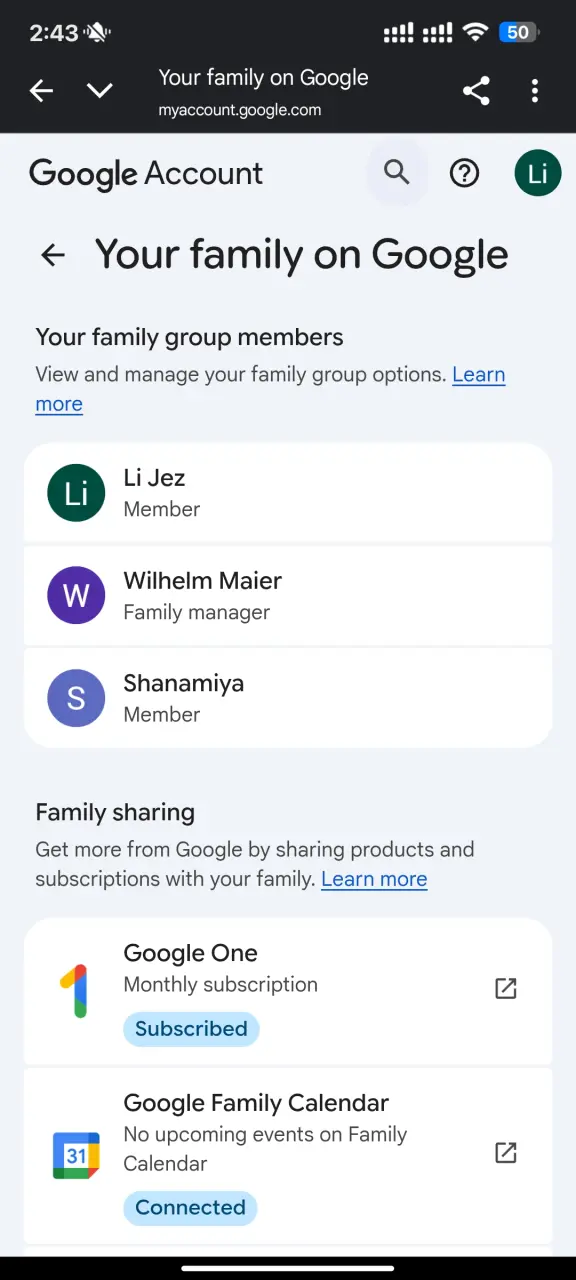Open the help question mark icon
Viewport: 576px width, 1280px height.
(x=464, y=173)
